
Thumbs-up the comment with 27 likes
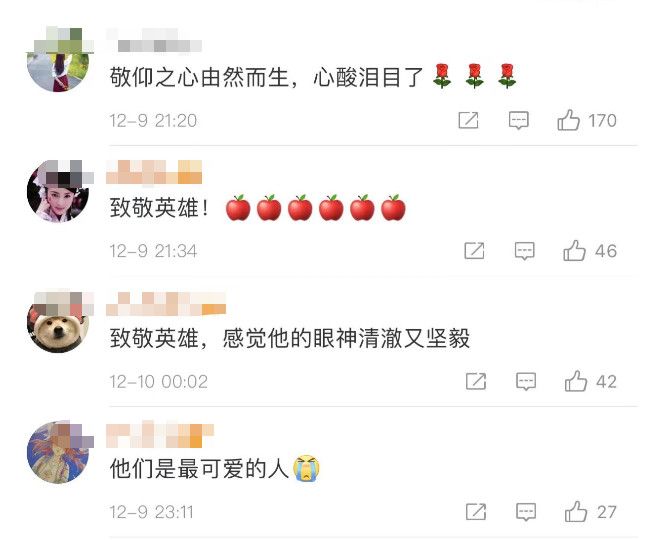click(x=576, y=512)
